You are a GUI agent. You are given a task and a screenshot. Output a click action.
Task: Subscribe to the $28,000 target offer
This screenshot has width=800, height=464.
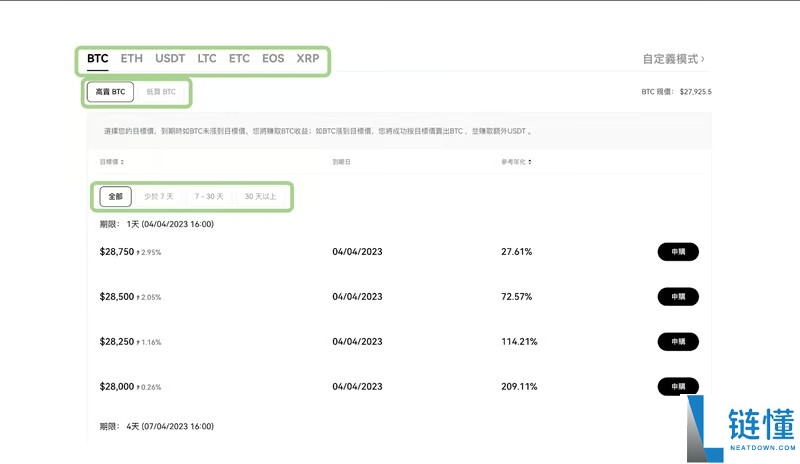(x=678, y=386)
